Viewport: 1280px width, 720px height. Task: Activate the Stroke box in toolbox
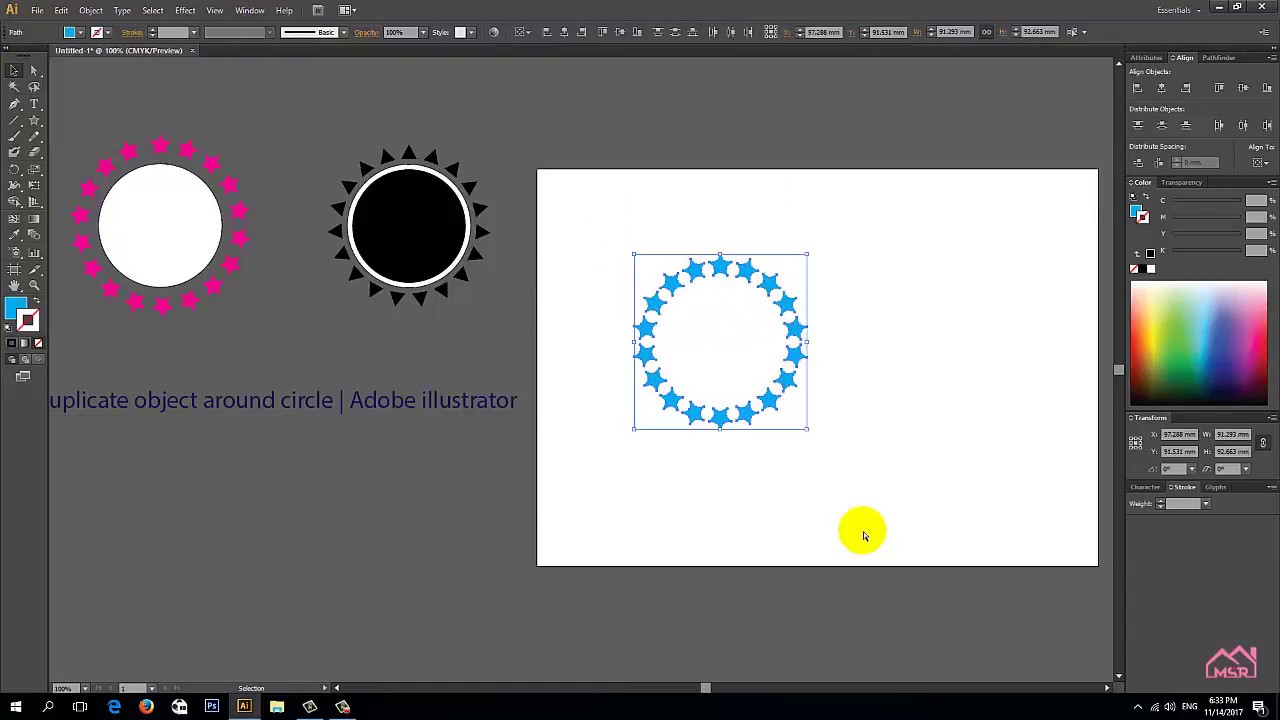(x=30, y=322)
